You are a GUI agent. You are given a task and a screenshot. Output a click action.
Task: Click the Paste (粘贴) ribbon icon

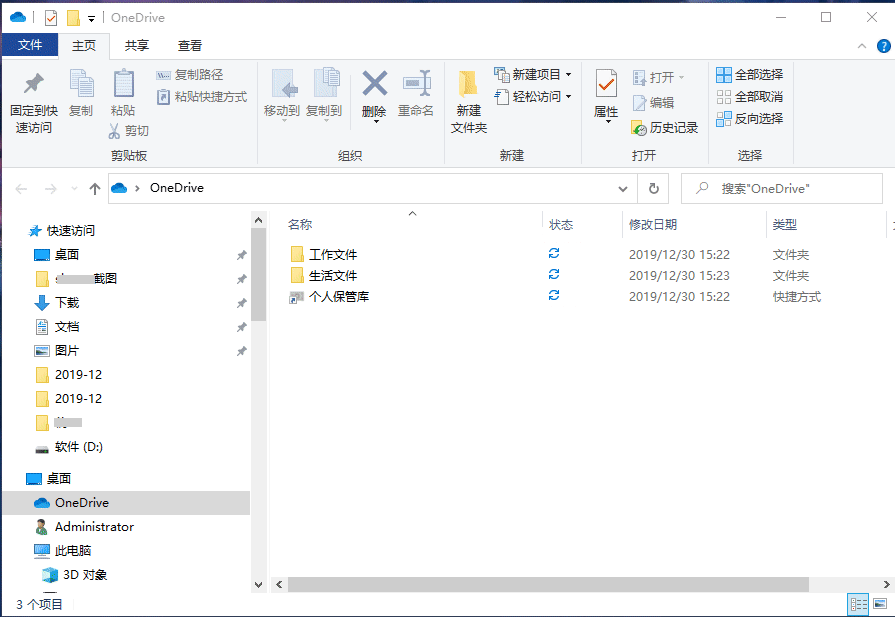click(x=123, y=83)
